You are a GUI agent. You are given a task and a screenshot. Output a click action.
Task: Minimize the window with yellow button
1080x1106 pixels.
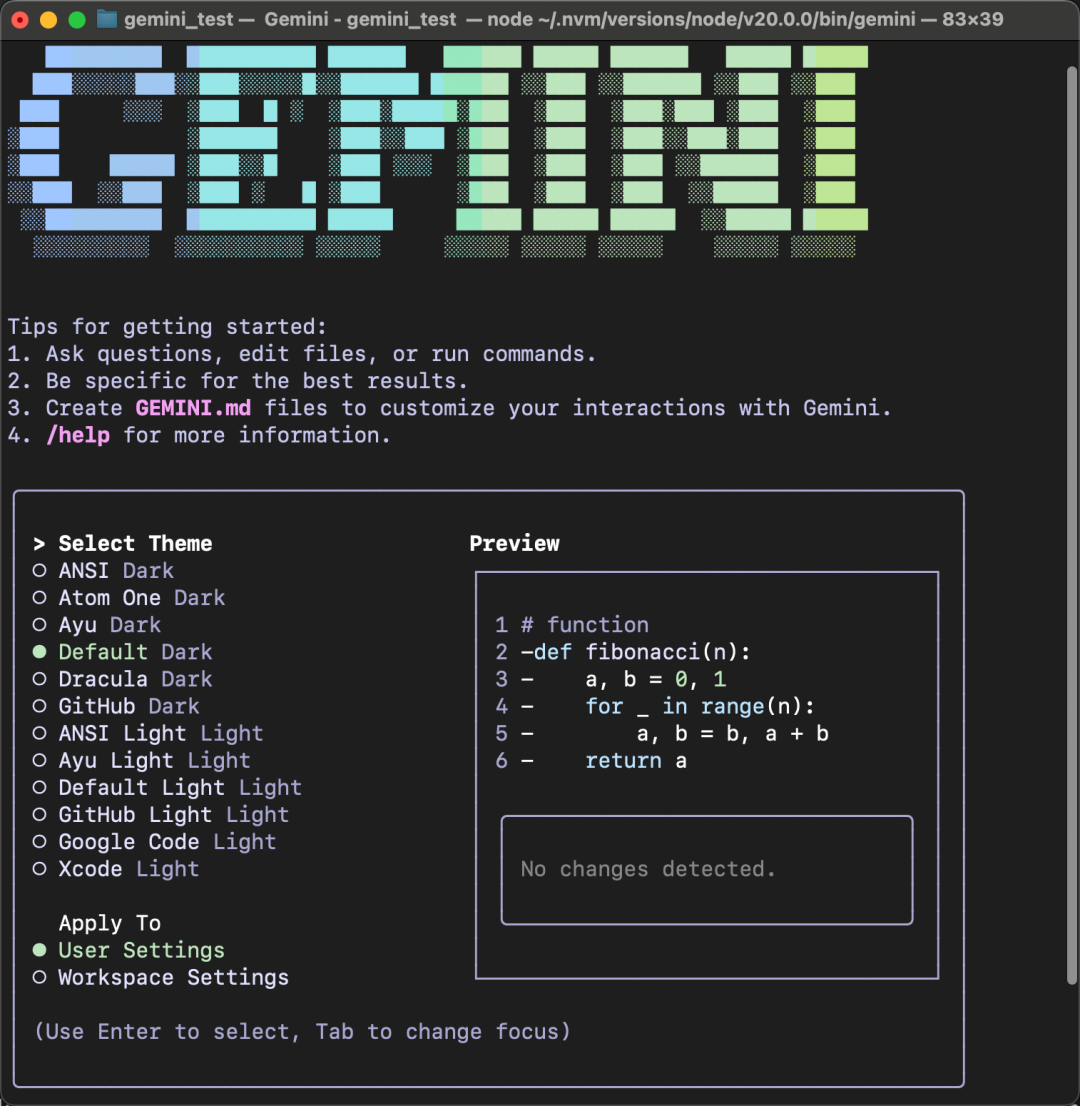[49, 20]
